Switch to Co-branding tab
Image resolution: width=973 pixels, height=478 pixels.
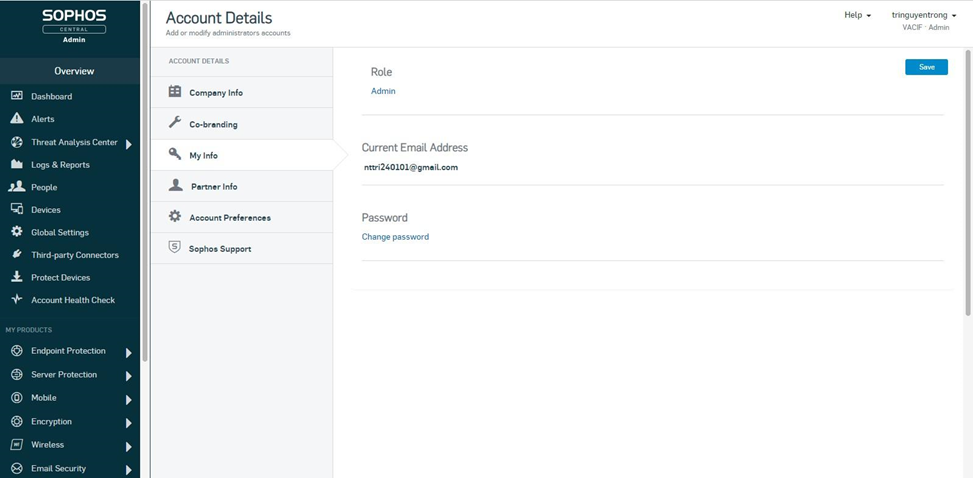pos(242,124)
